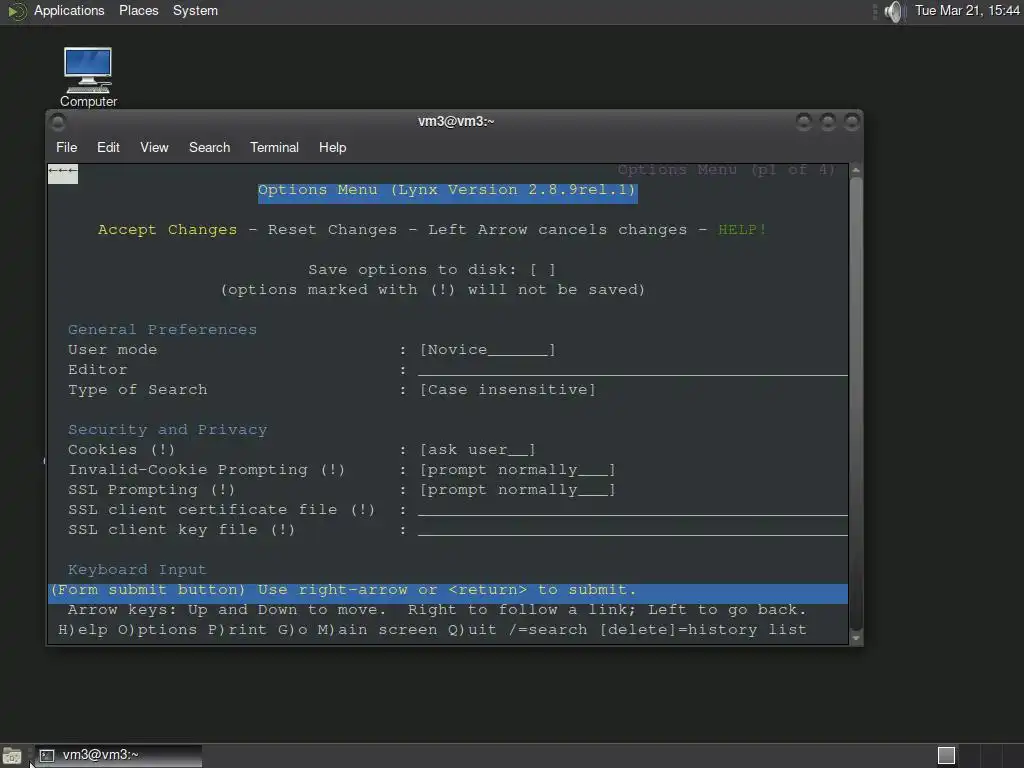The image size is (1024, 768).
Task: Click the Security and Privacy heading
Action: [168, 430]
